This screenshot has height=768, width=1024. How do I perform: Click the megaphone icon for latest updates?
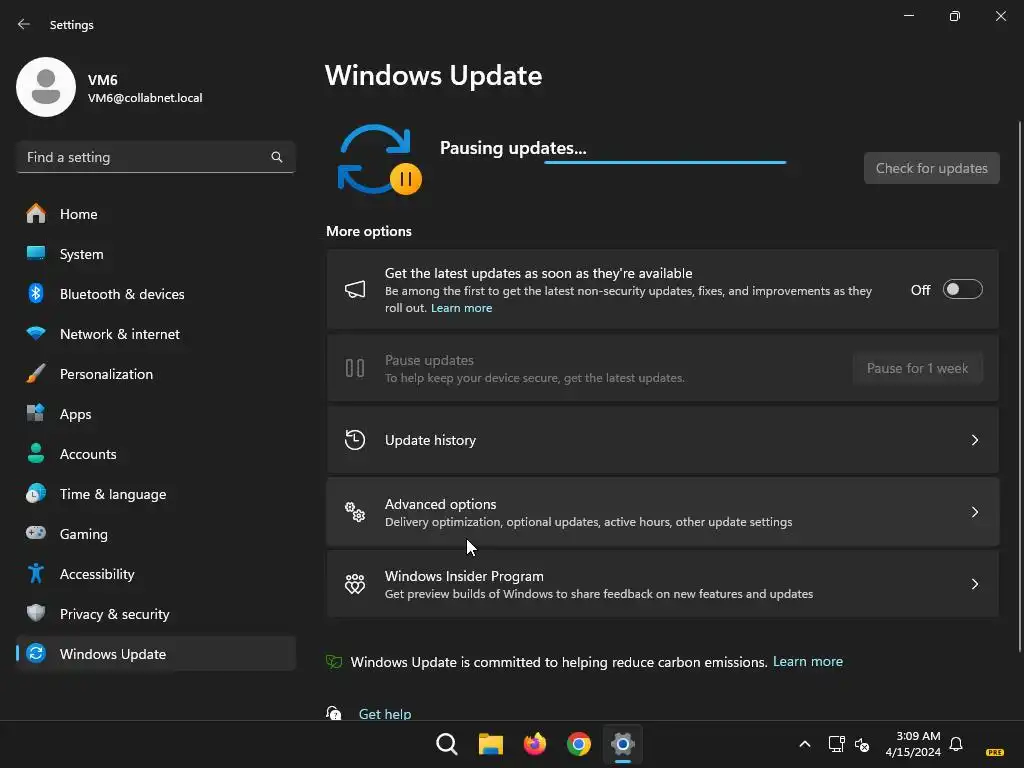tap(355, 289)
